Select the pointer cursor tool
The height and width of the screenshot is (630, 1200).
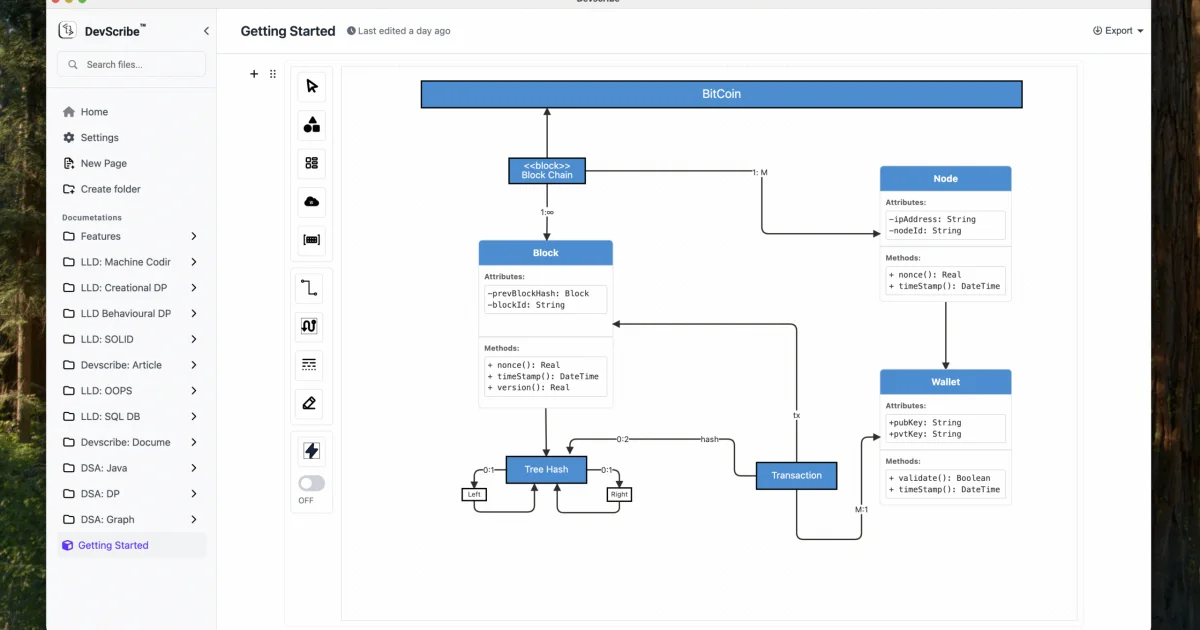(x=311, y=86)
